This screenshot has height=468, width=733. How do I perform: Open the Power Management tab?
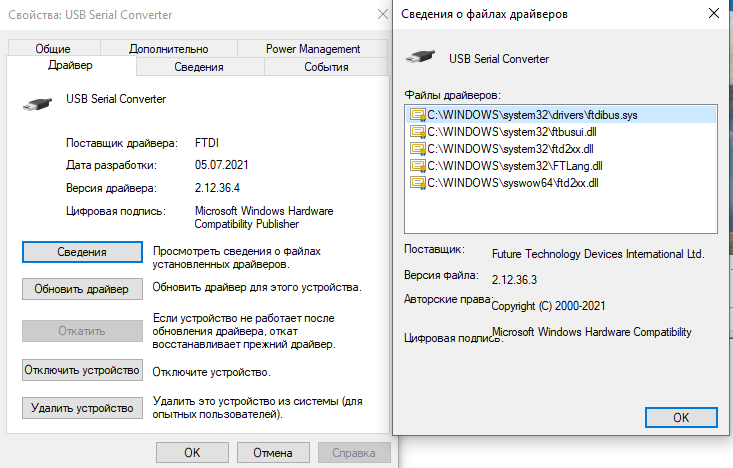coord(313,49)
